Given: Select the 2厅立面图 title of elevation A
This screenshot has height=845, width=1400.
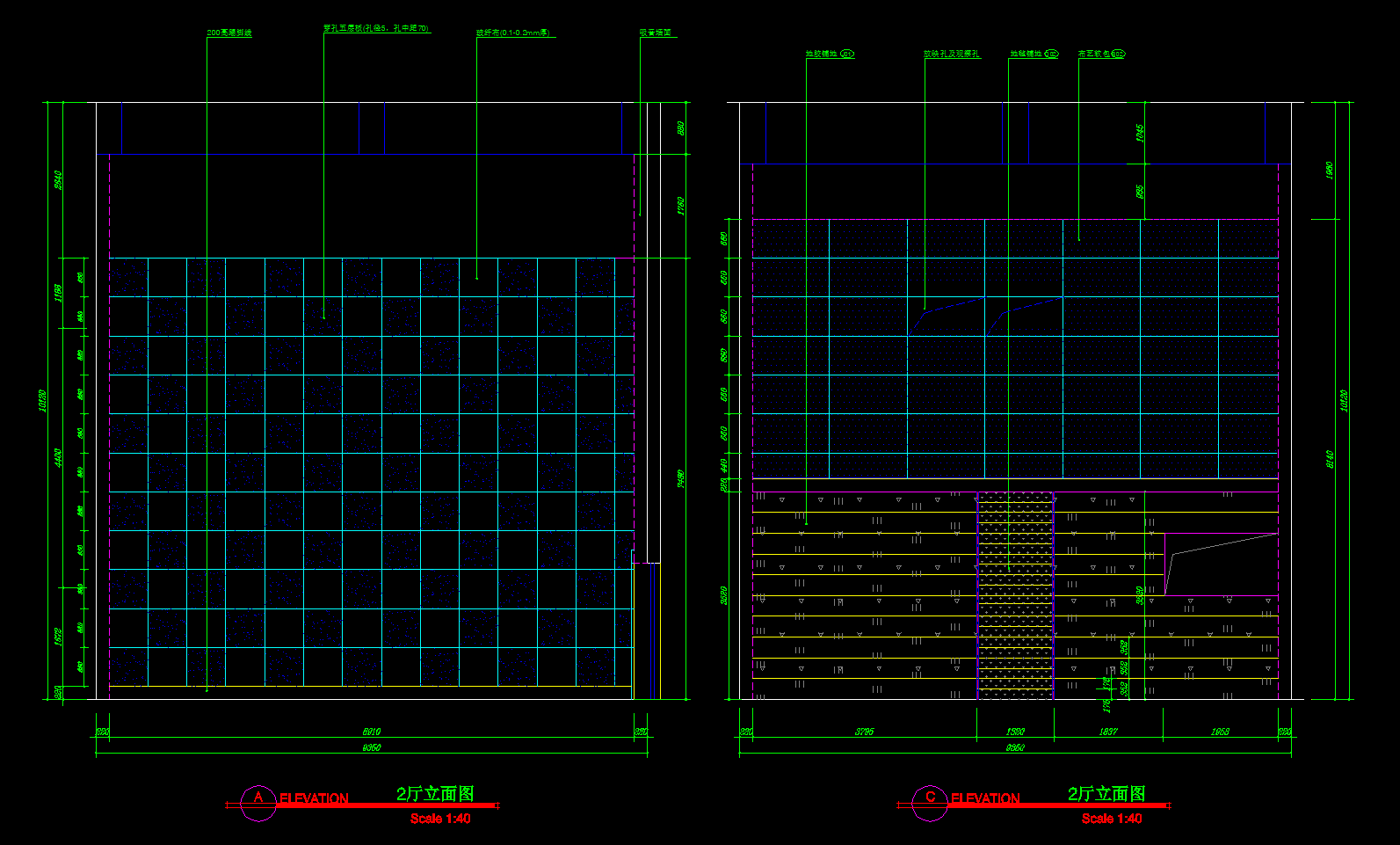Looking at the screenshot, I should tap(435, 794).
